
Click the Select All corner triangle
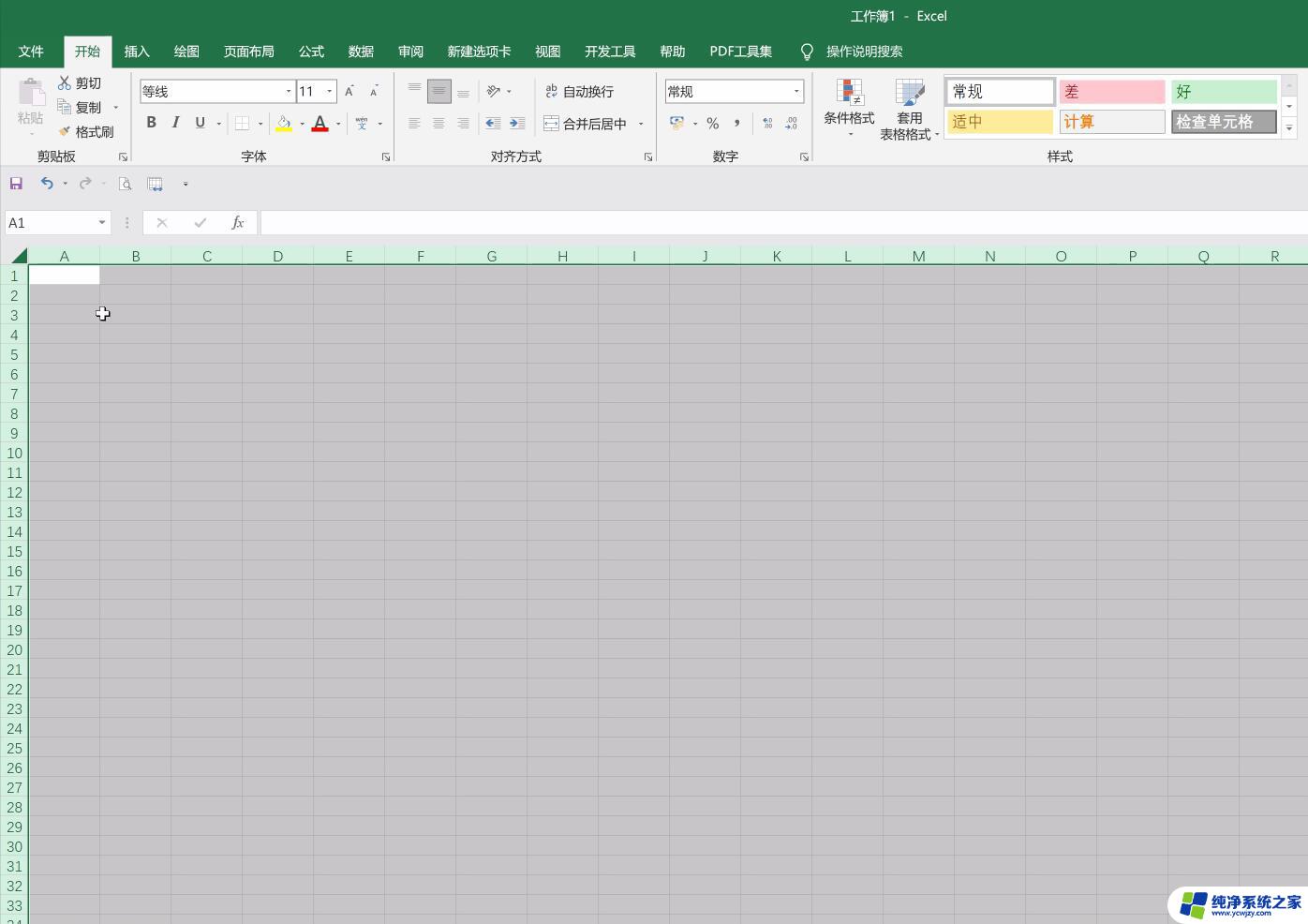[x=19, y=255]
